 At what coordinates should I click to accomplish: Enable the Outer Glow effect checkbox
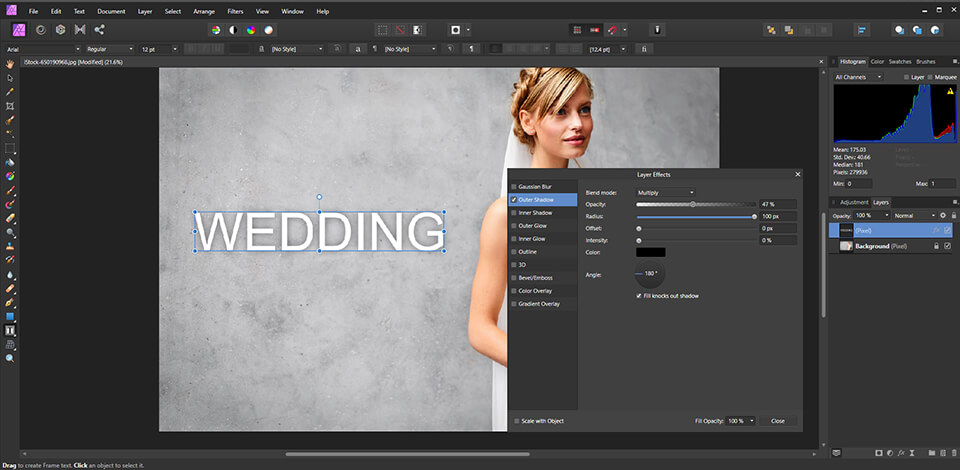pos(514,226)
